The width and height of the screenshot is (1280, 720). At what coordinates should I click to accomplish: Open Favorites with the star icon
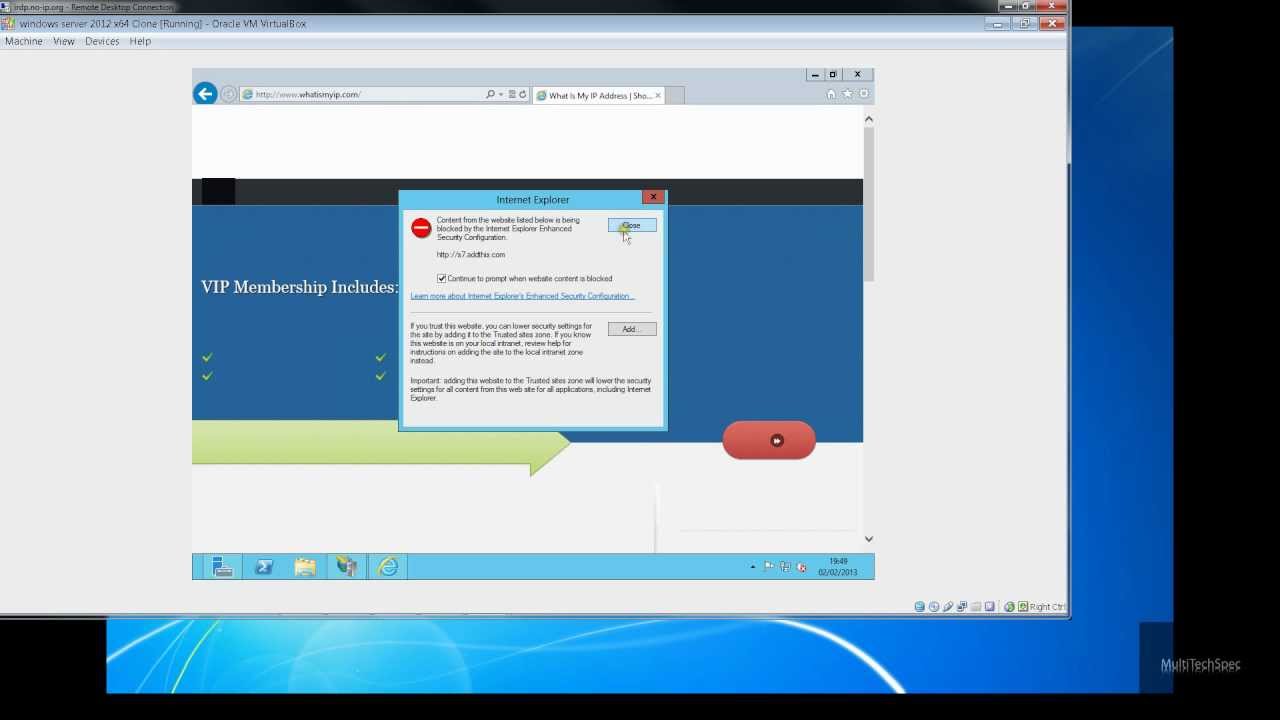pyautogui.click(x=848, y=94)
